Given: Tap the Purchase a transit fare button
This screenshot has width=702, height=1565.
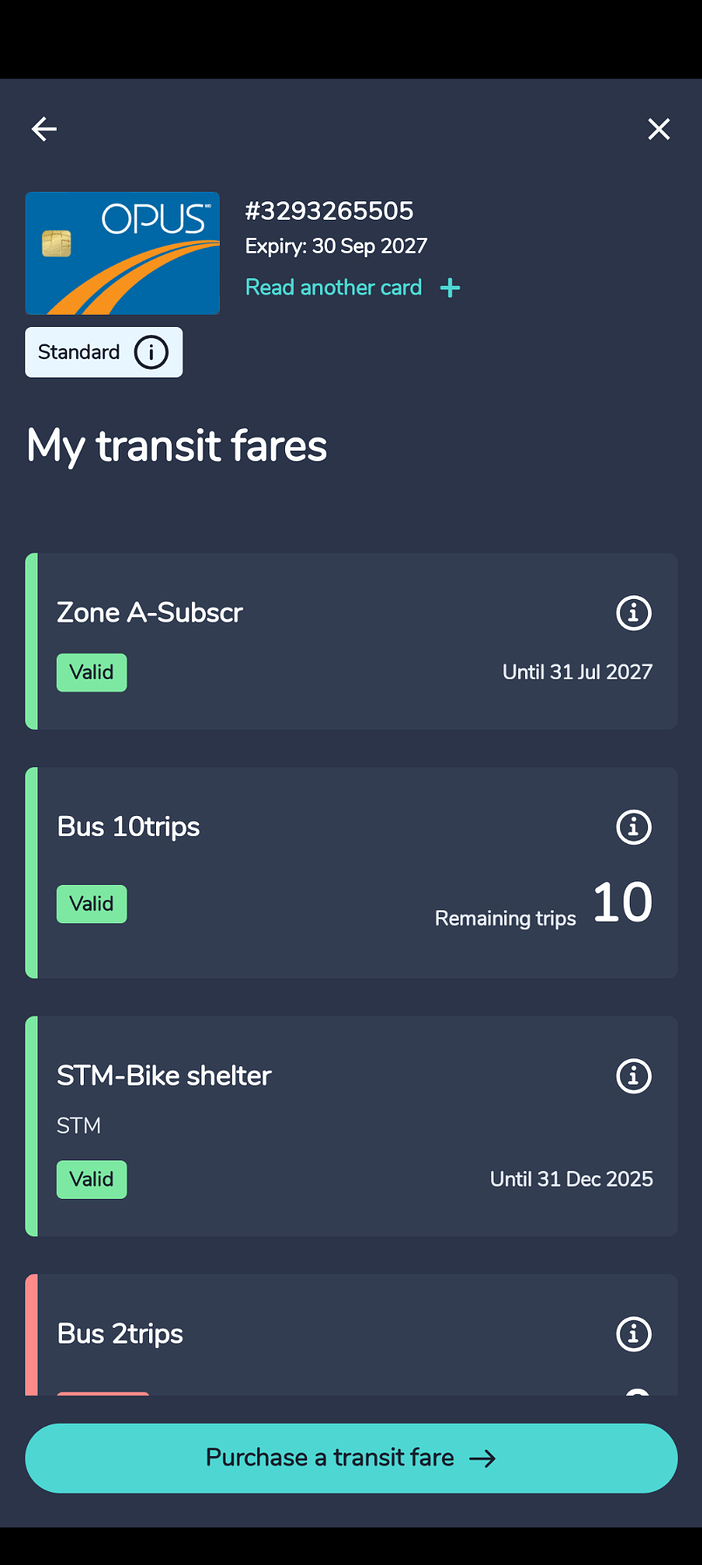Looking at the screenshot, I should [351, 1458].
